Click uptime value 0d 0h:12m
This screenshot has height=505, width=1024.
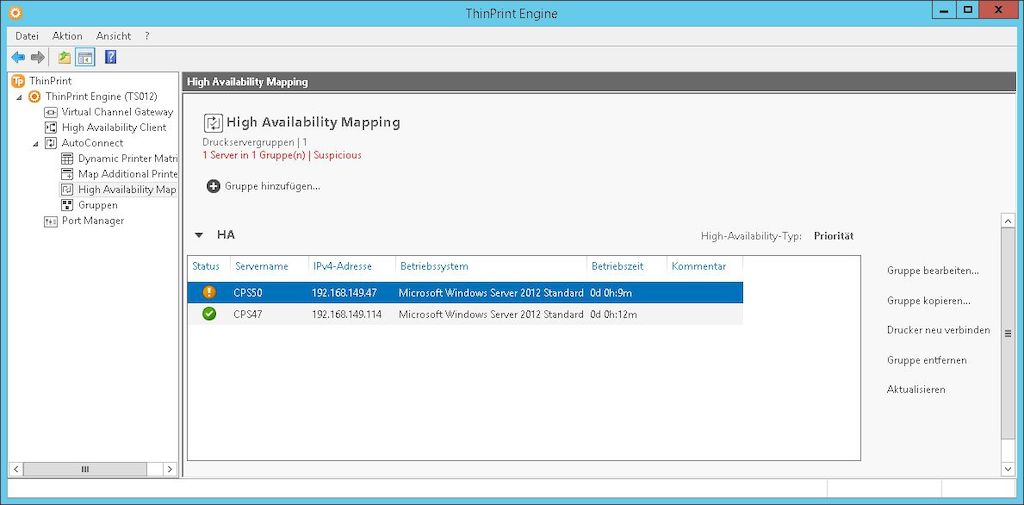click(x=613, y=314)
